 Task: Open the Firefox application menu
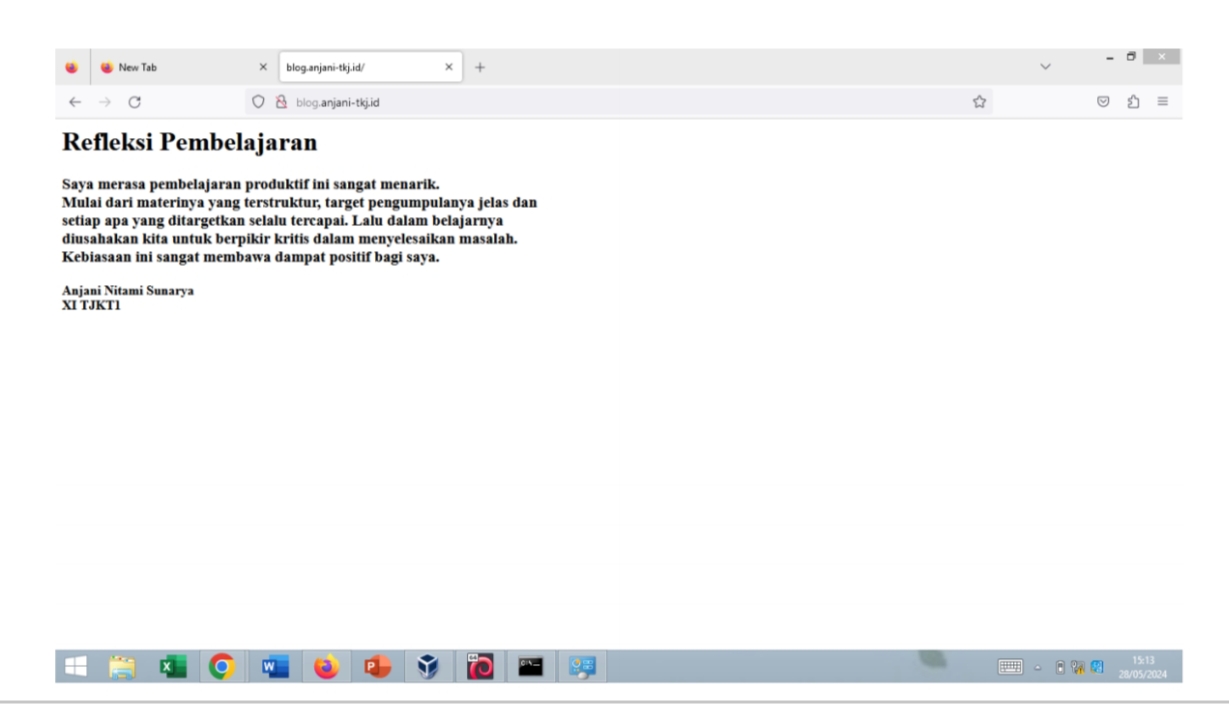tap(1163, 102)
